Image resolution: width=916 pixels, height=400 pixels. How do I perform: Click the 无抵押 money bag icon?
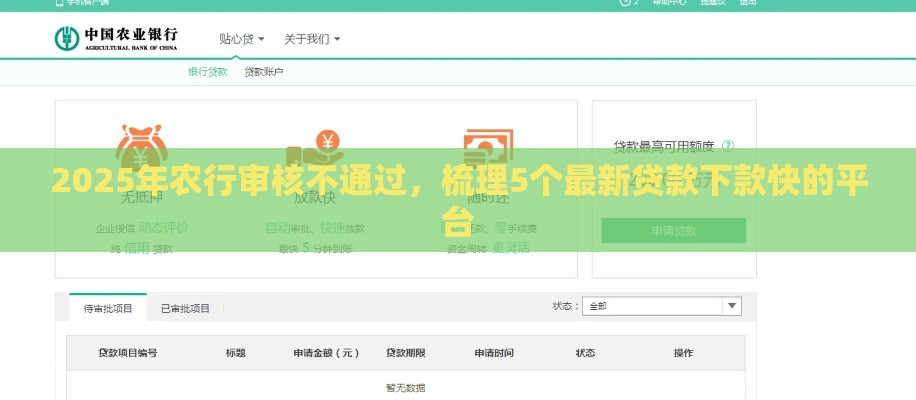point(141,146)
